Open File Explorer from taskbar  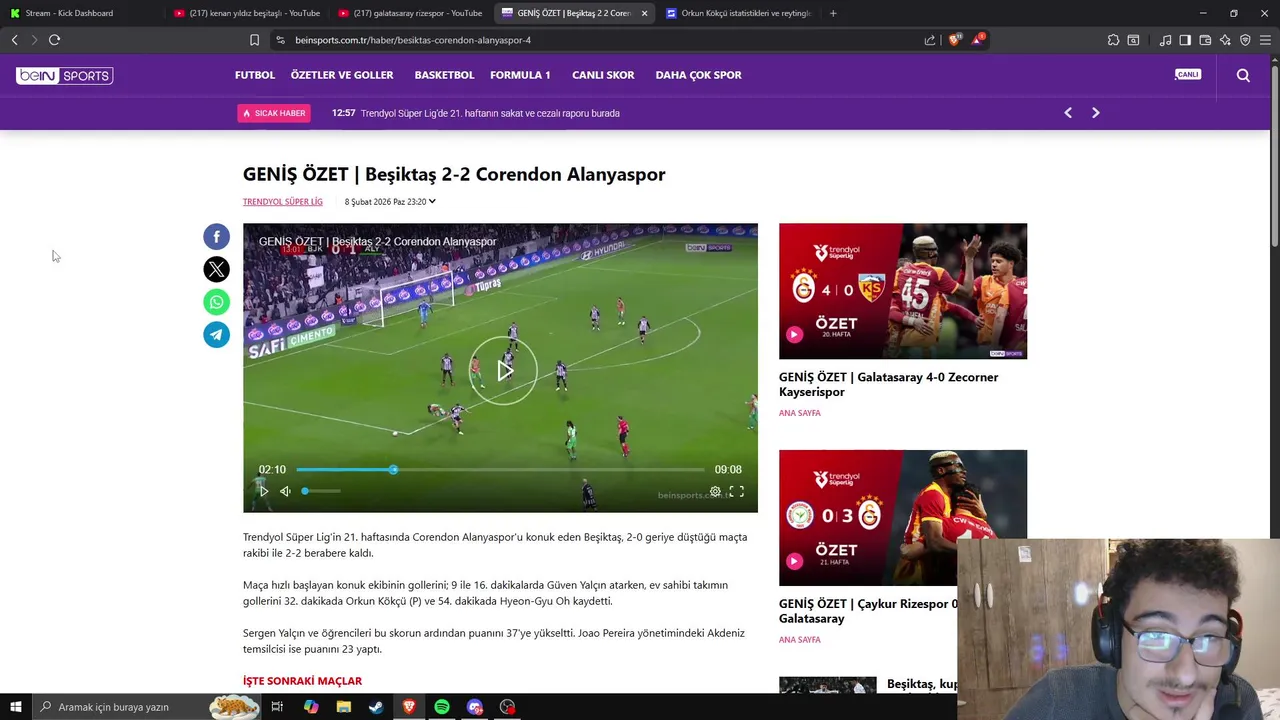tap(344, 707)
